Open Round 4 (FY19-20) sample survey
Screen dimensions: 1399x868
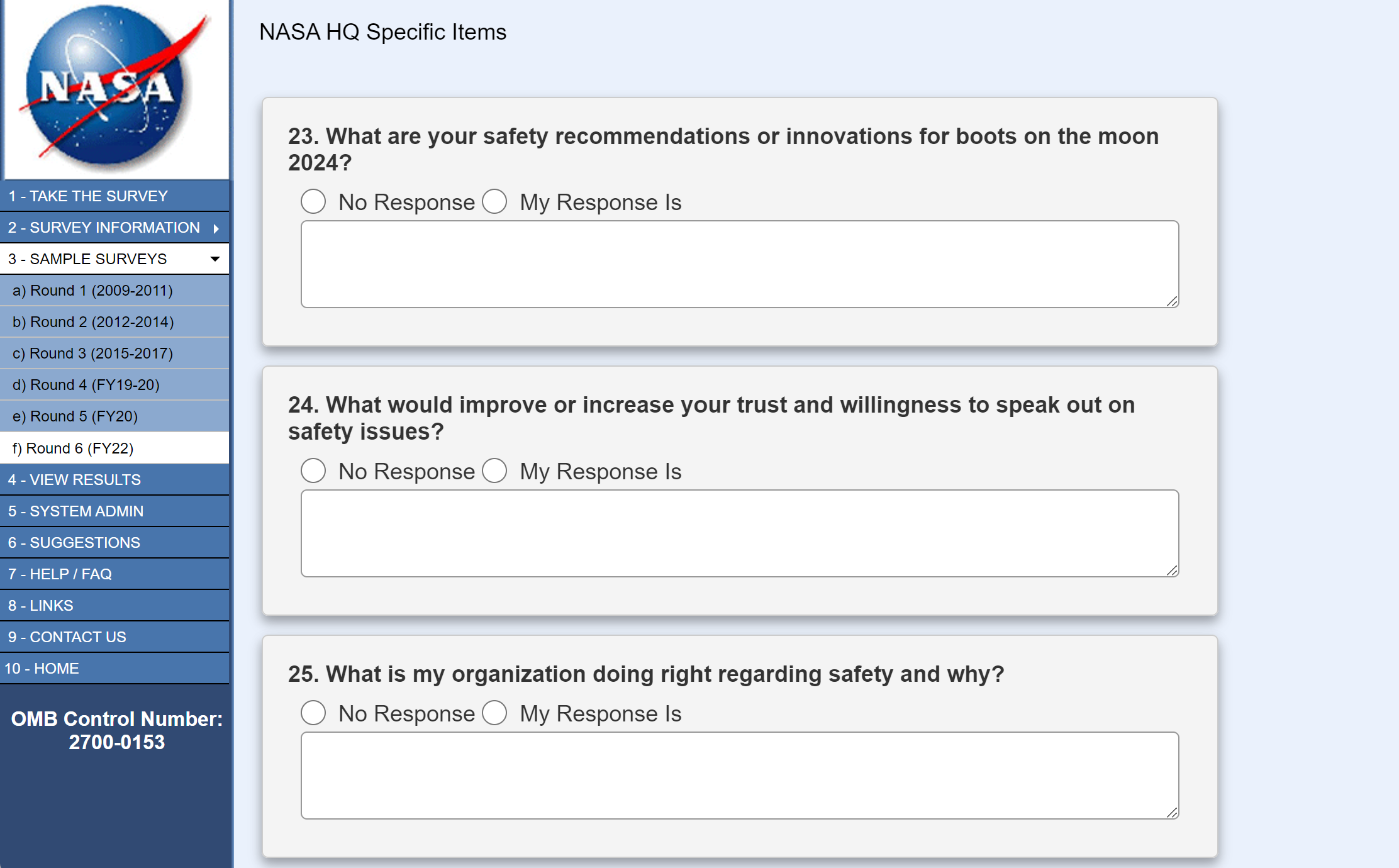(86, 385)
